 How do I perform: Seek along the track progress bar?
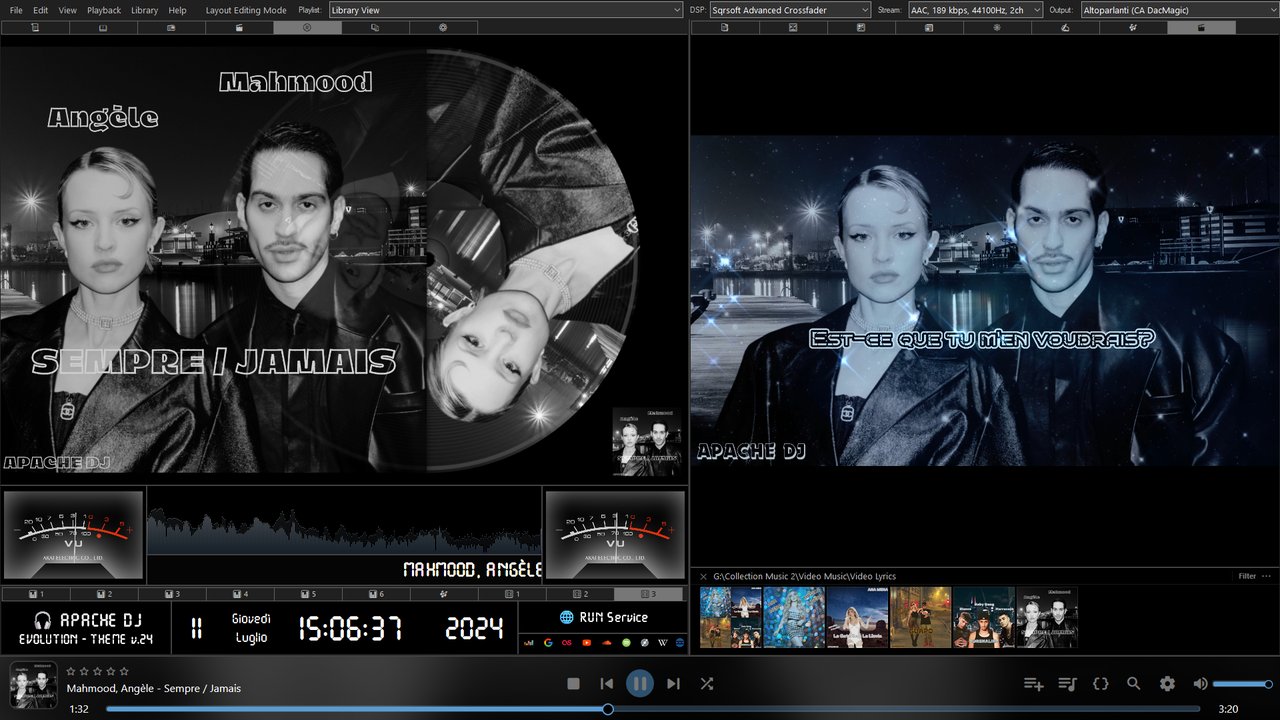pos(655,709)
